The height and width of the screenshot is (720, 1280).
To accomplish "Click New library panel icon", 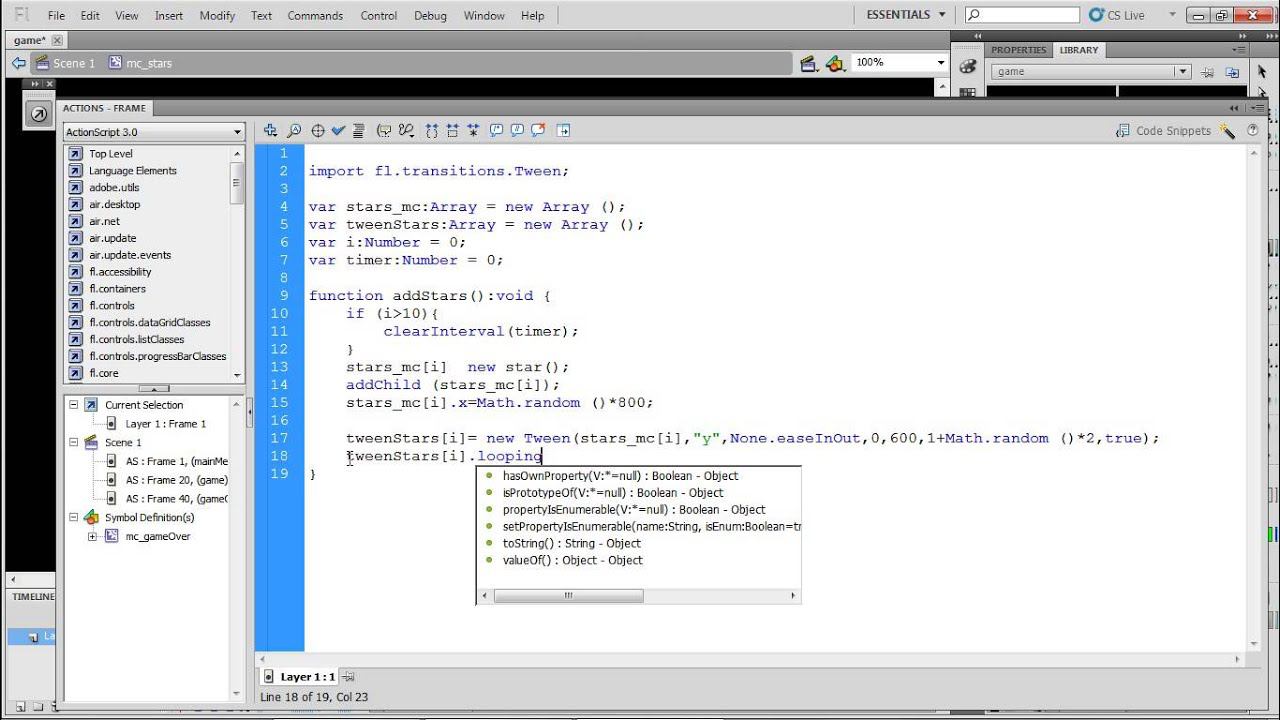I will (1232, 72).
